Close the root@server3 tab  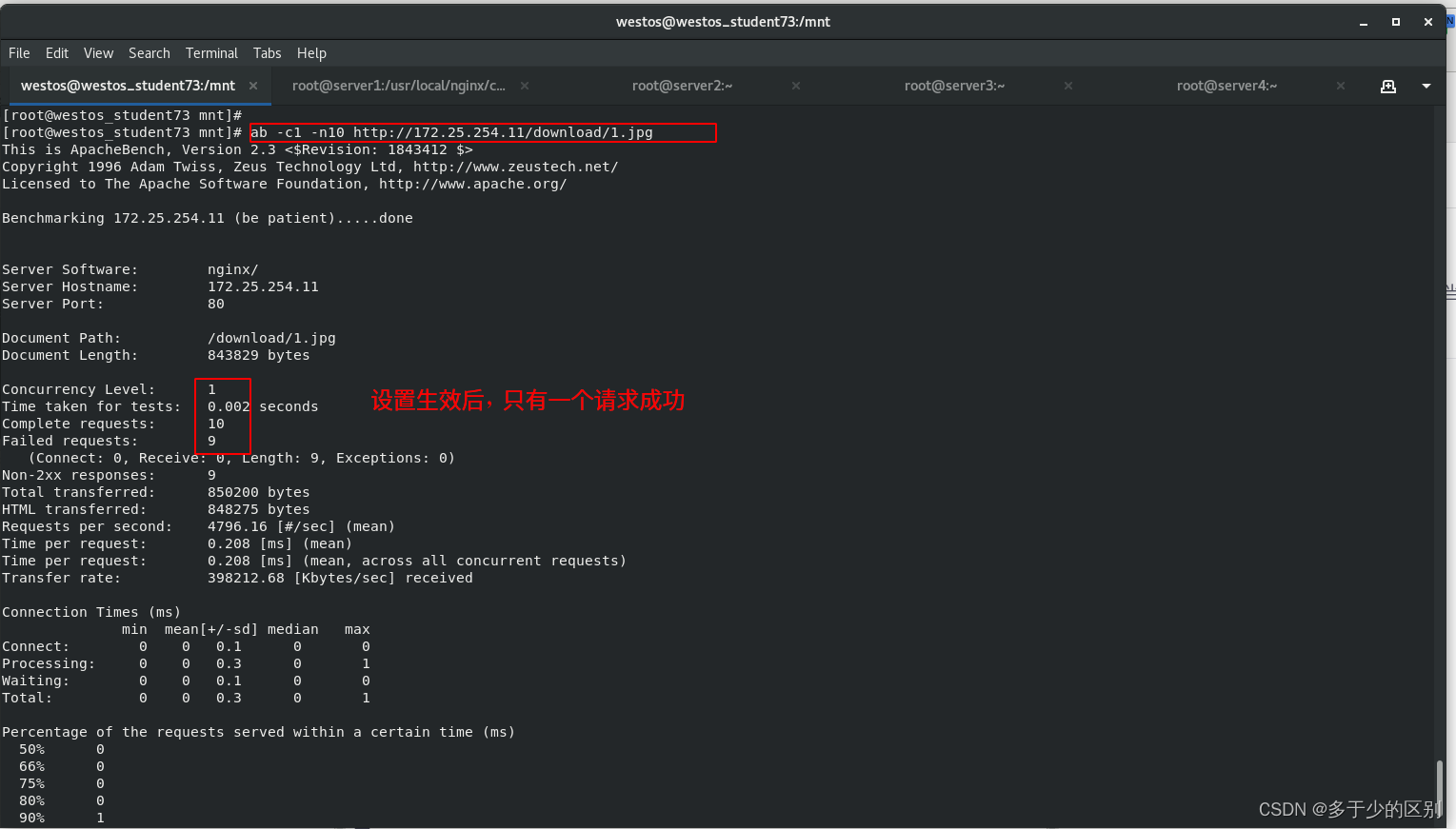coord(1068,86)
